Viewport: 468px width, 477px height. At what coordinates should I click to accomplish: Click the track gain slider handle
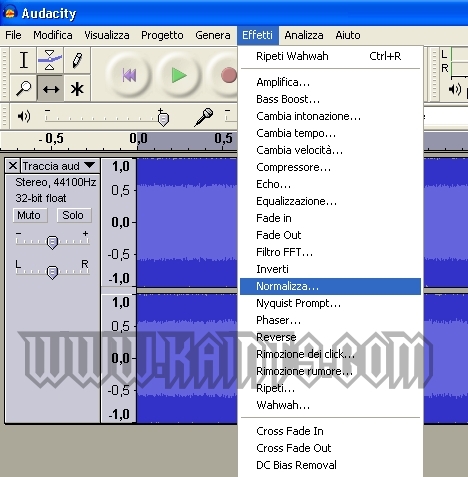pyautogui.click(x=52, y=242)
